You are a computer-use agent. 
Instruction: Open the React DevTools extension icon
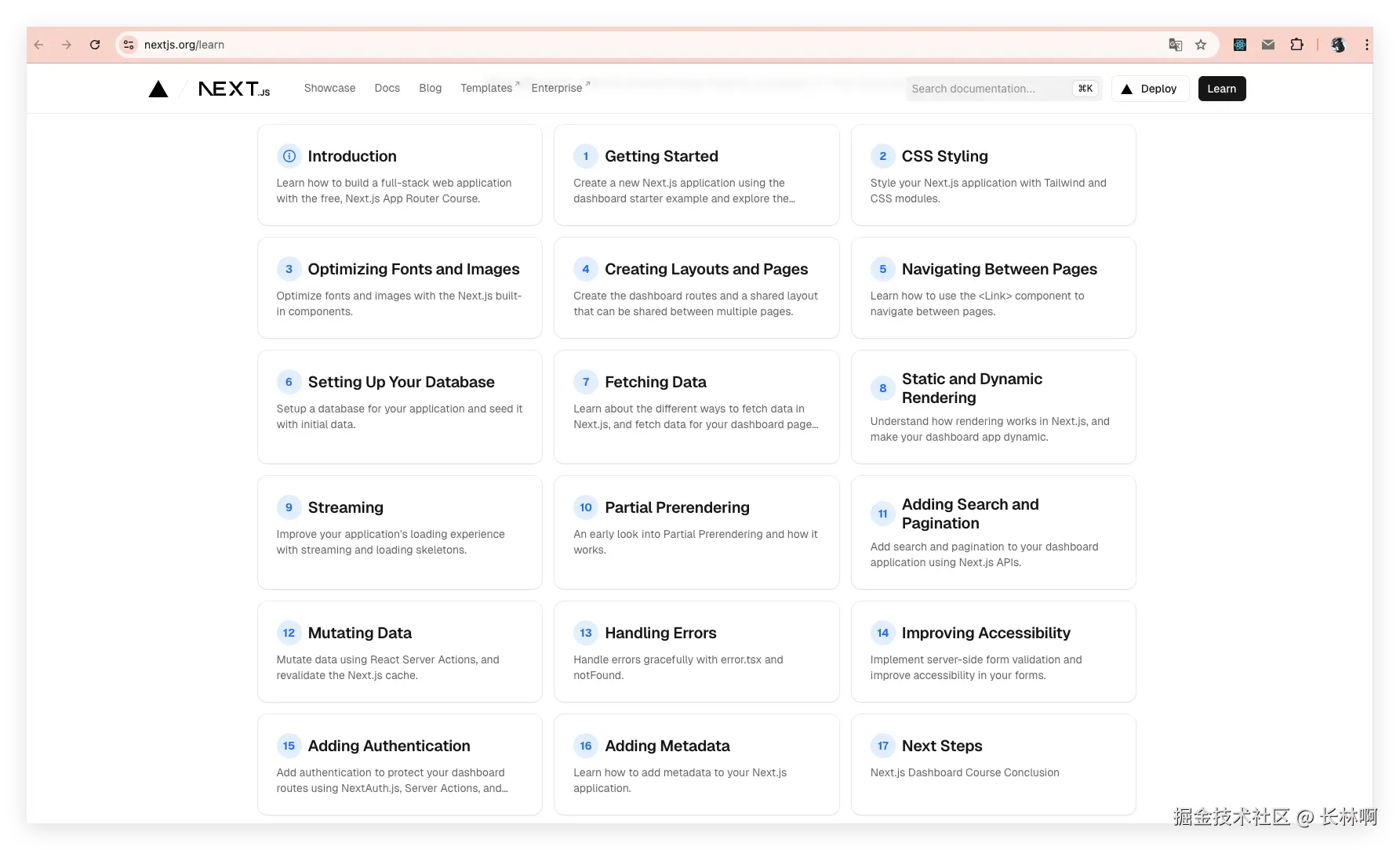1240,45
